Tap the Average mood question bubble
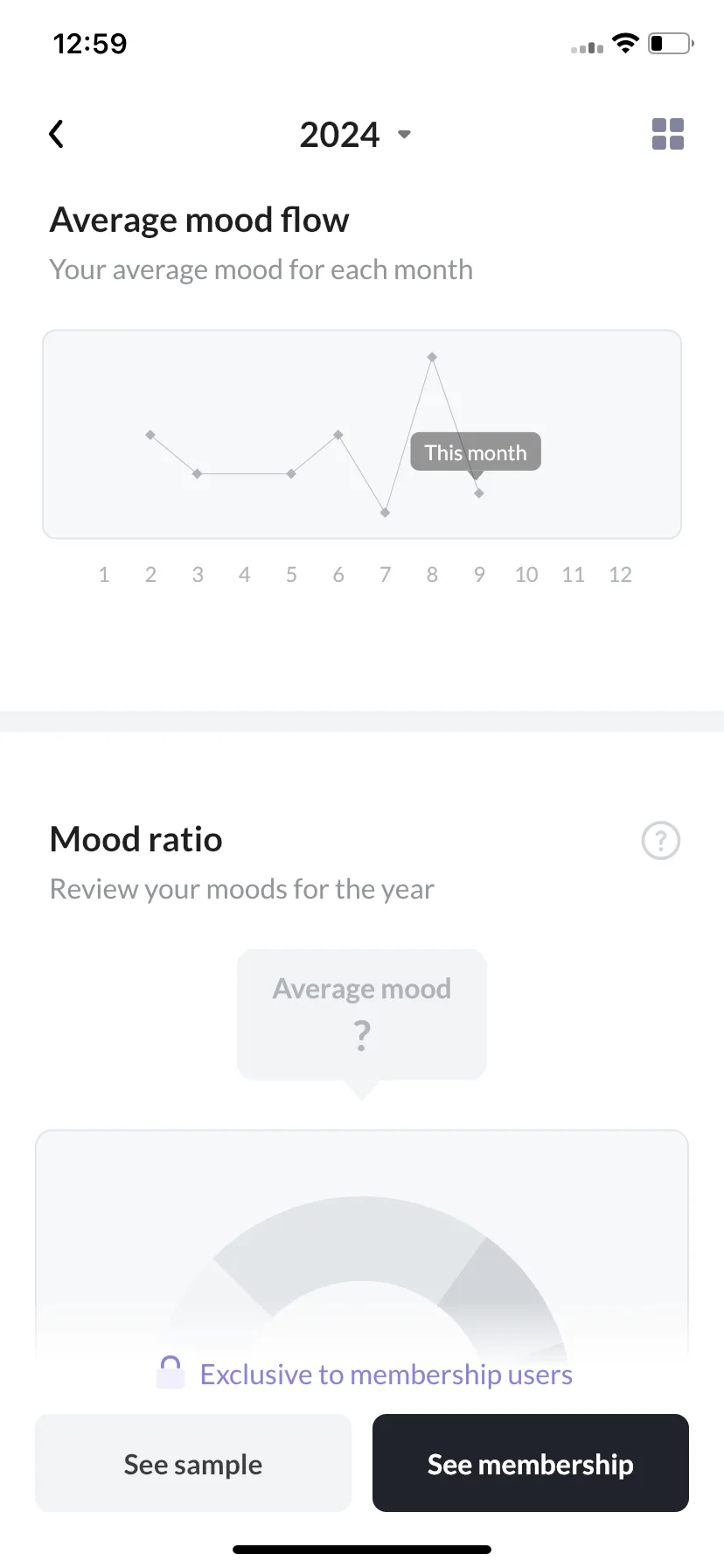The image size is (724, 1568). (362, 1015)
